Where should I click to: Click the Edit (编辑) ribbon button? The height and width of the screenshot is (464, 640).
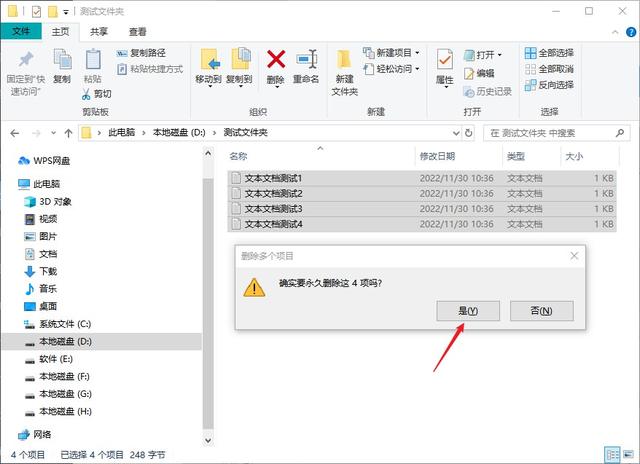(479, 73)
